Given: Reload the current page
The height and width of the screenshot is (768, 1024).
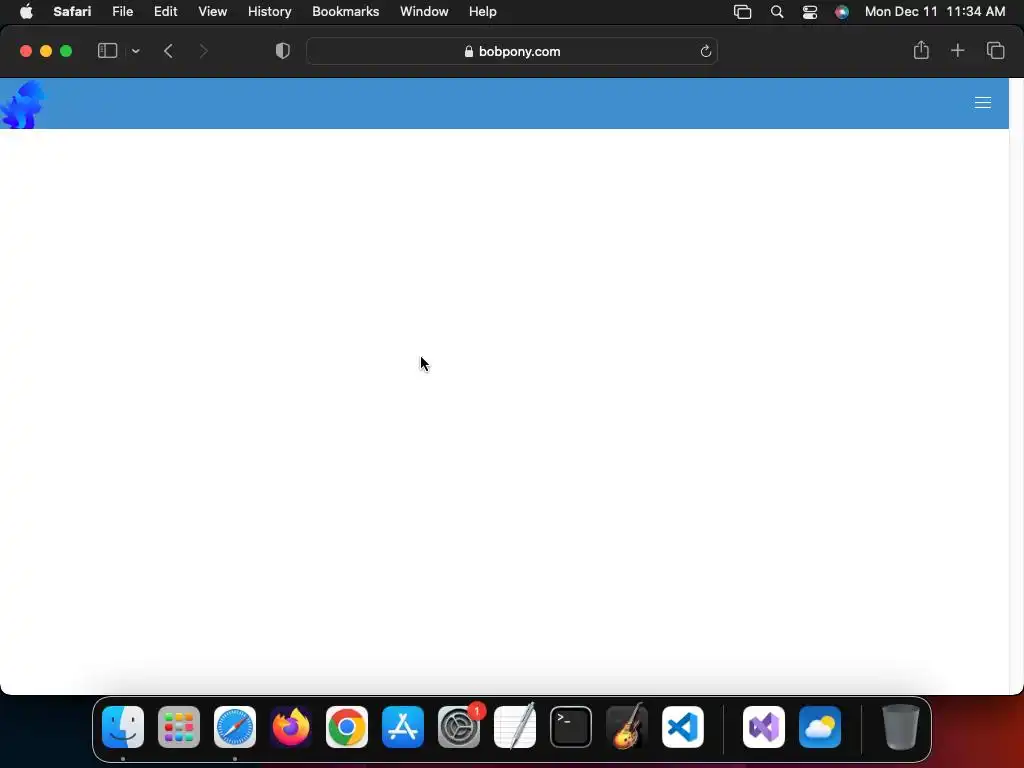Looking at the screenshot, I should pyautogui.click(x=705, y=51).
